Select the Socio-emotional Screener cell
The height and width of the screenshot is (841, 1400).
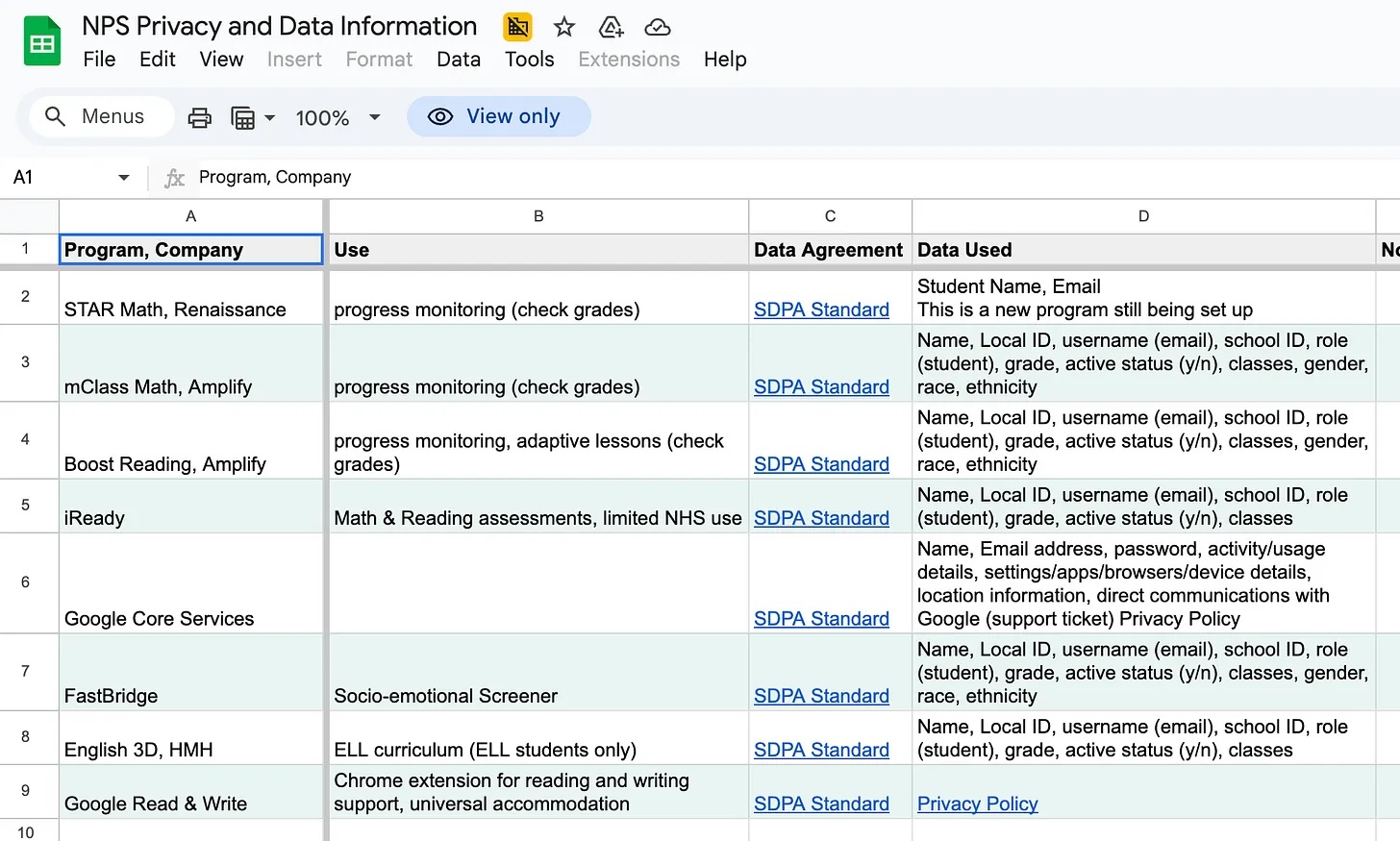538,672
